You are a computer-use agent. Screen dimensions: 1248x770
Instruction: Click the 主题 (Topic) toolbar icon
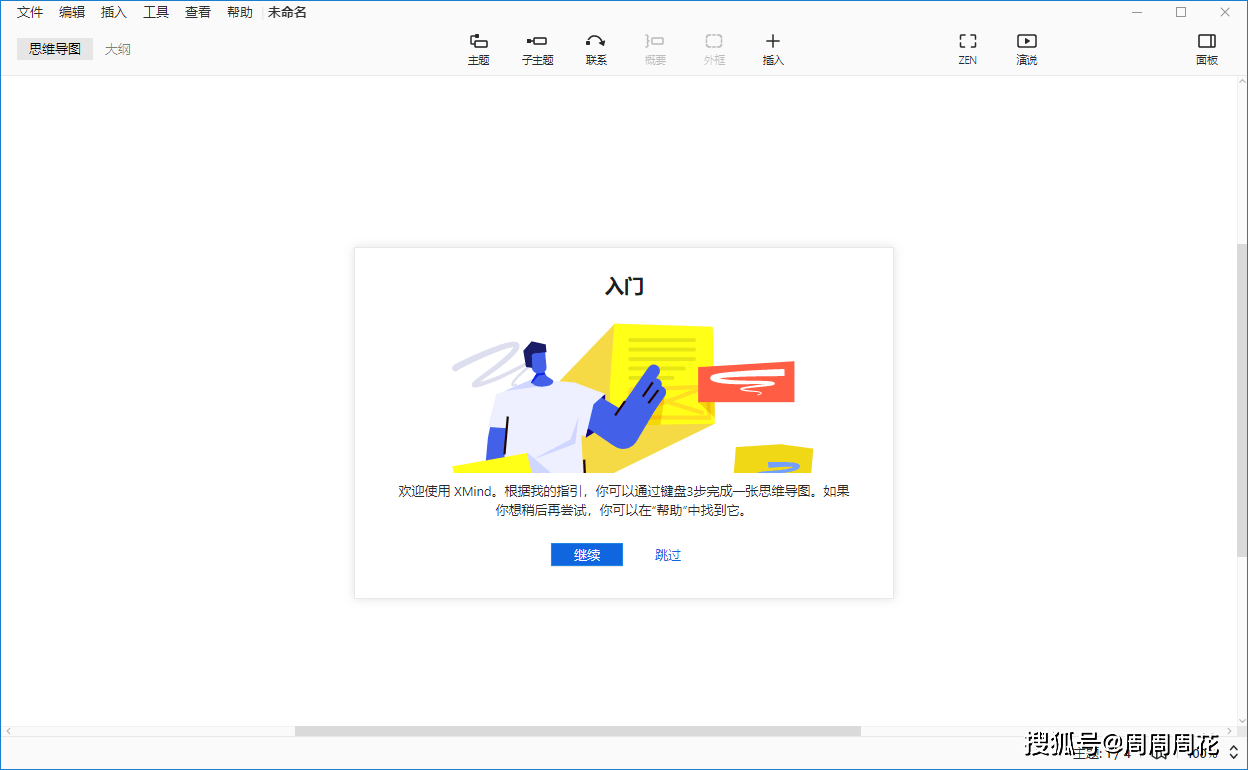[x=478, y=49]
